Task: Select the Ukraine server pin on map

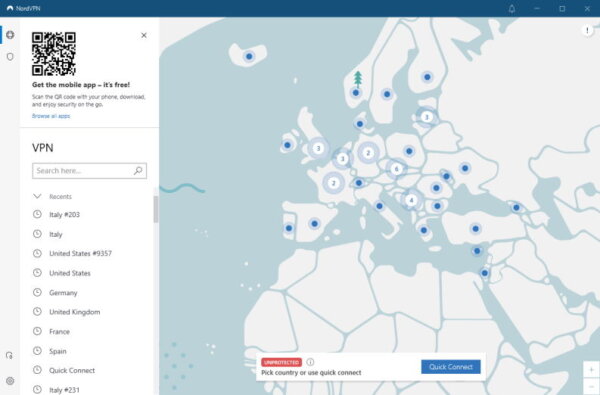Action: point(465,168)
